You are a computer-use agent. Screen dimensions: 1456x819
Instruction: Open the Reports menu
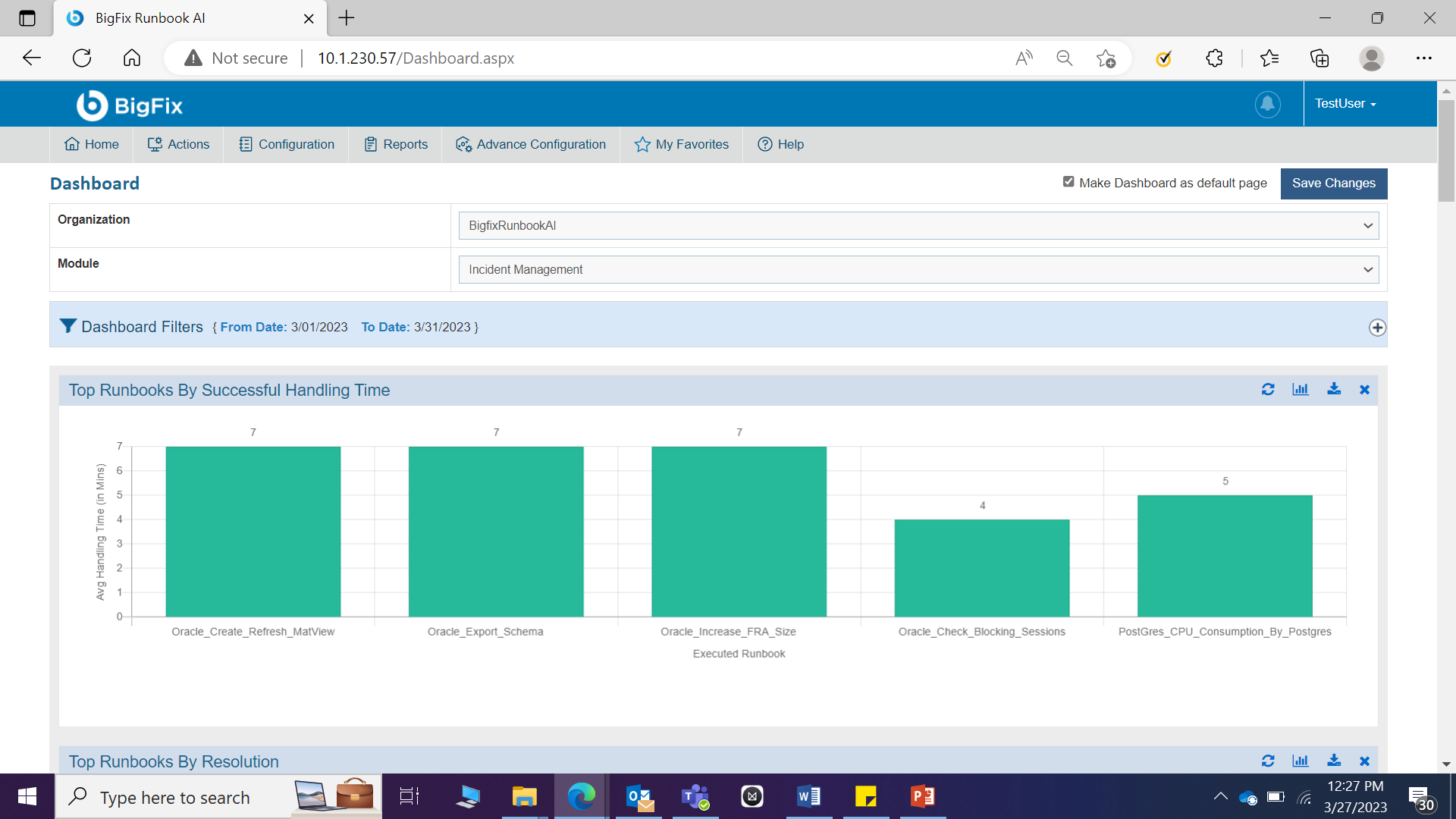(396, 144)
